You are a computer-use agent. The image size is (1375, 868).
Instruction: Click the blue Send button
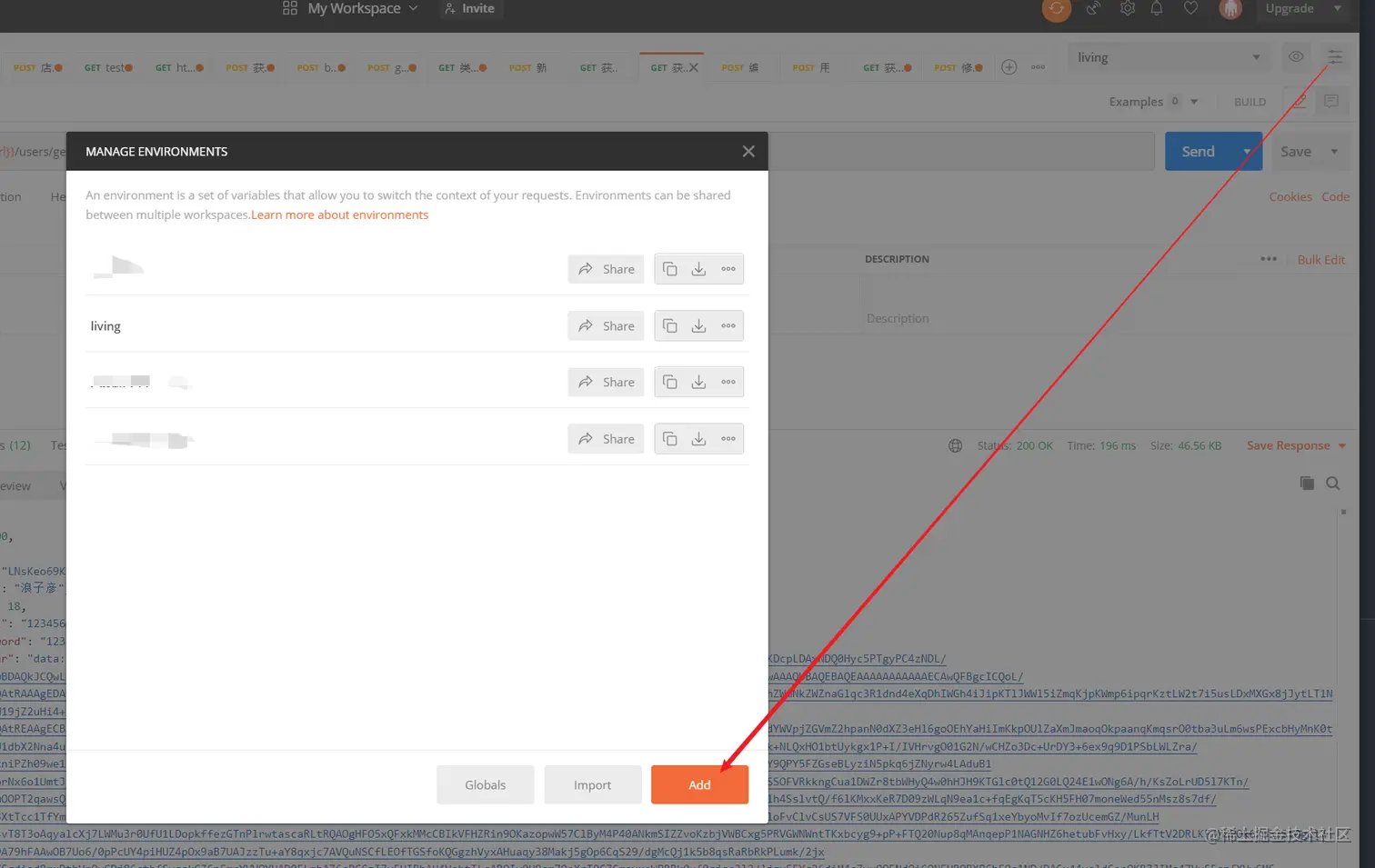tap(1199, 152)
